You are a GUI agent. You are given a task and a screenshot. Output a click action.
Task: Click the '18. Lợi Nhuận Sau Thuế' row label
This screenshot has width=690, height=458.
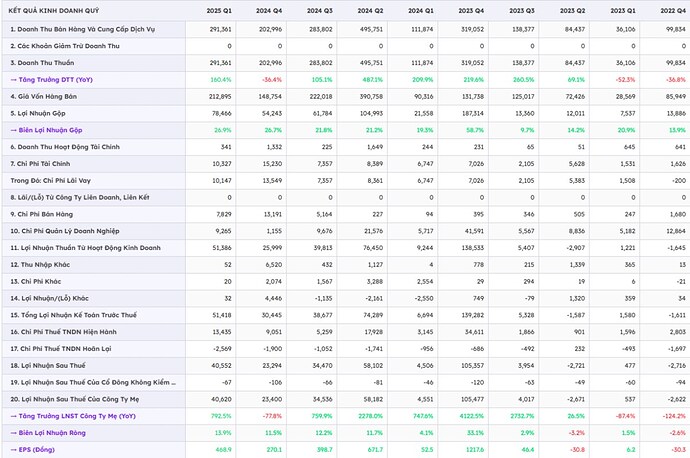[x=48, y=365]
